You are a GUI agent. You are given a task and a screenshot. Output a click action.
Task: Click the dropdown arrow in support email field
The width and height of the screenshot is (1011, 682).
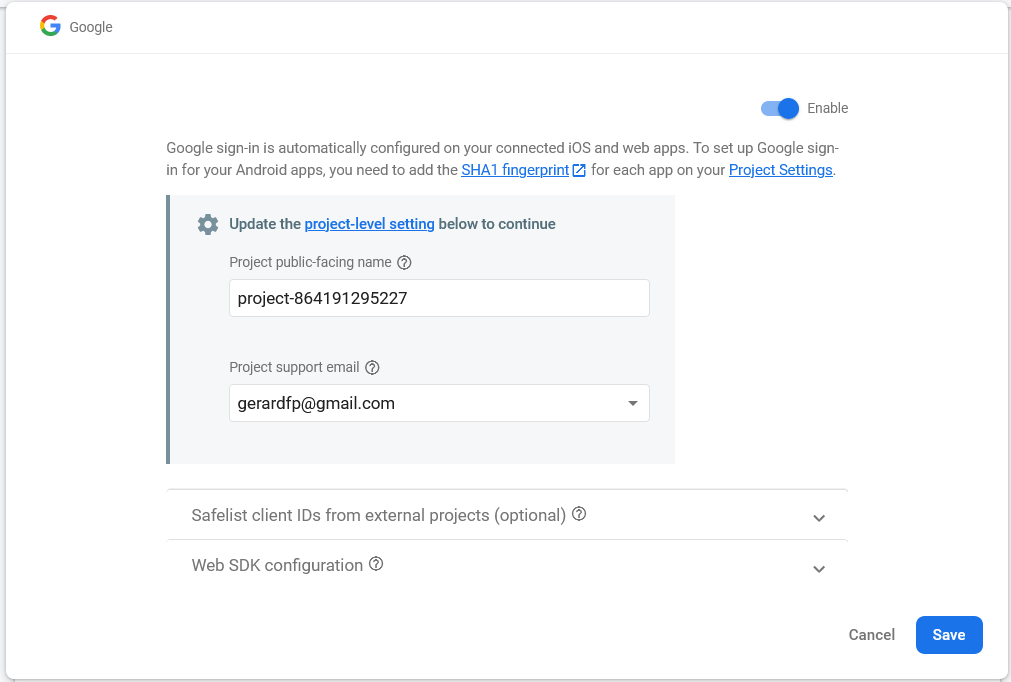tap(632, 403)
